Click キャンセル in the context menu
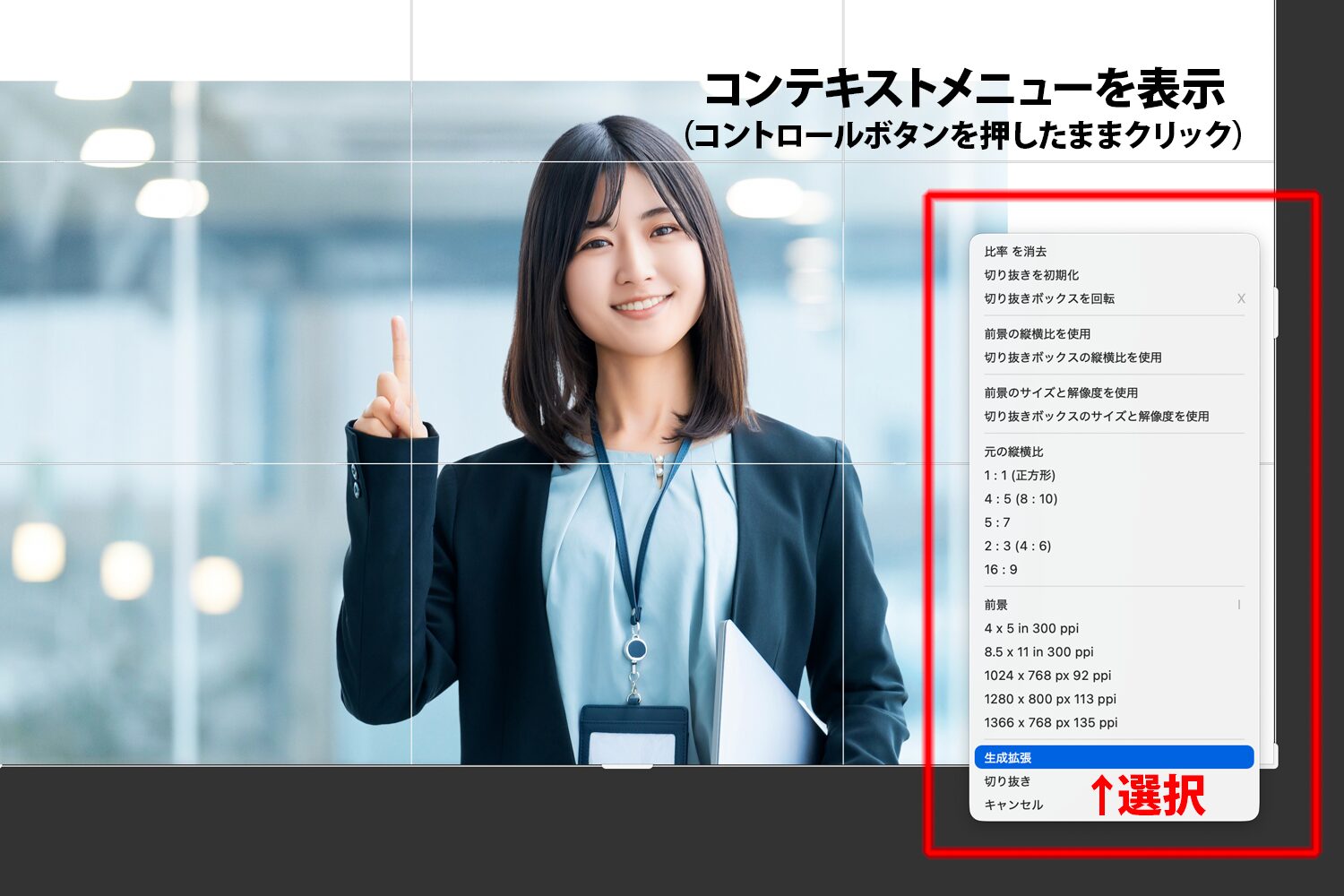Image resolution: width=1344 pixels, height=896 pixels. point(1013,805)
